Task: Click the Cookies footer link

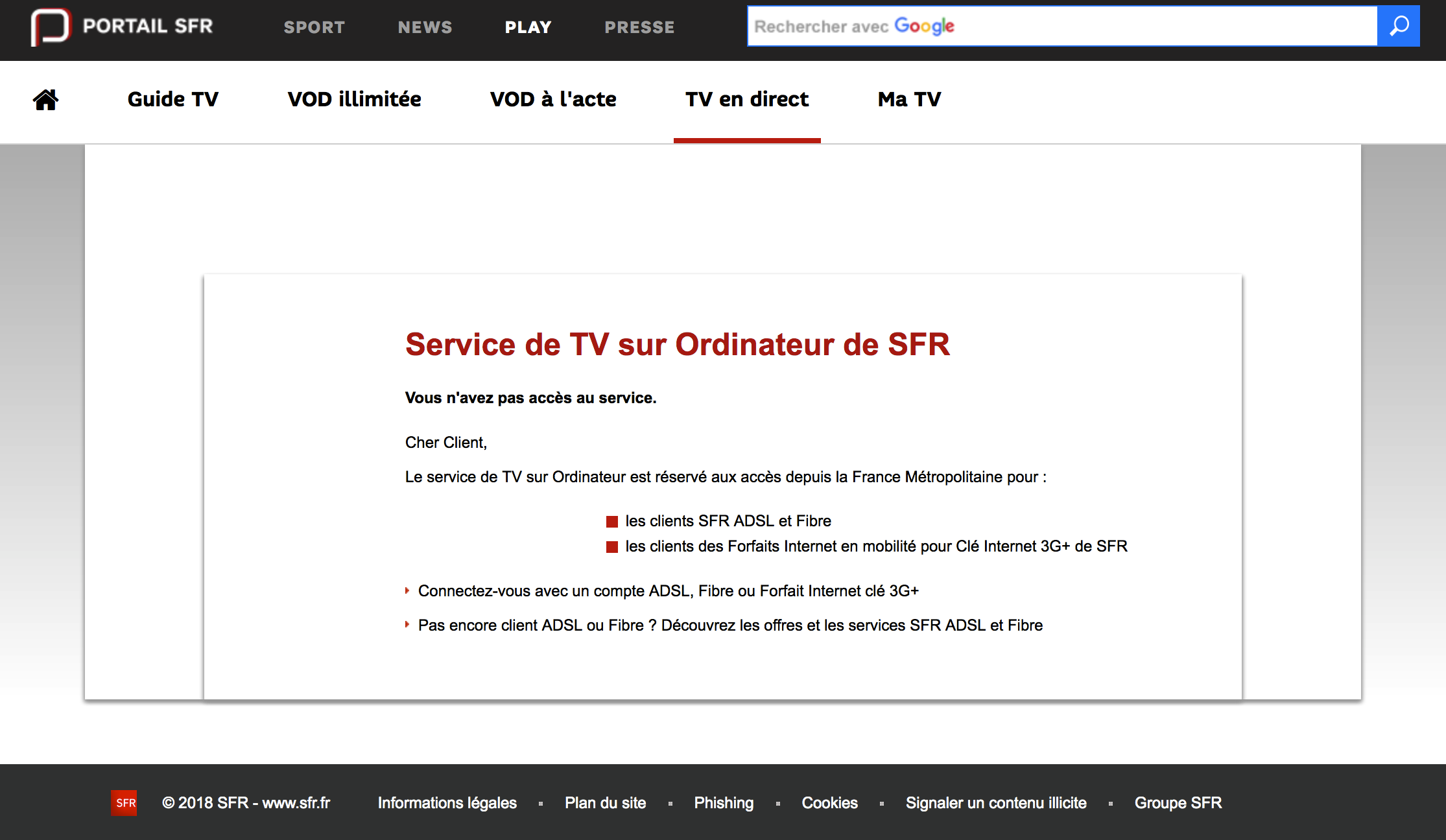Action: pyautogui.click(x=829, y=802)
